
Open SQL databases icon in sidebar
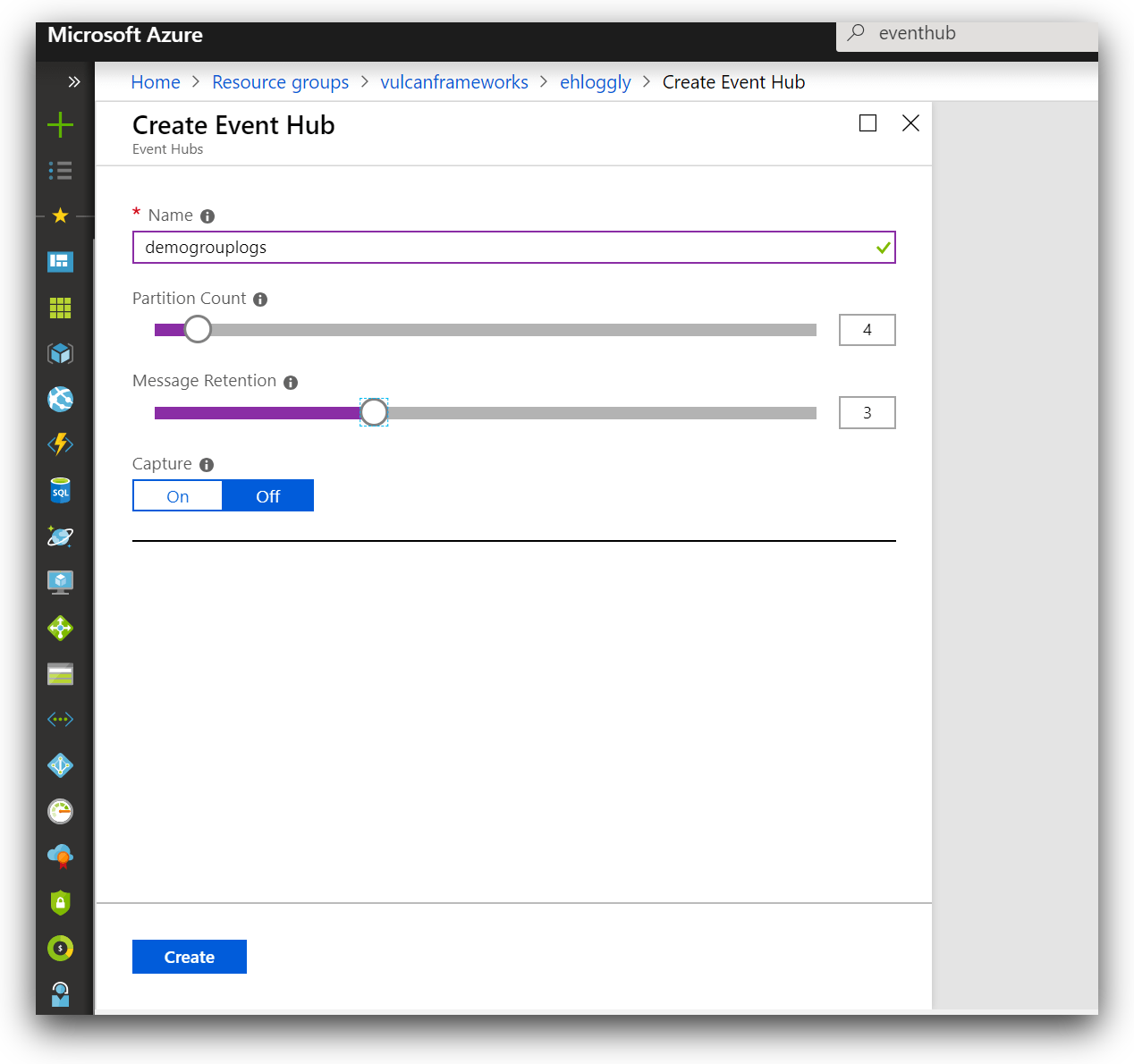click(x=60, y=491)
